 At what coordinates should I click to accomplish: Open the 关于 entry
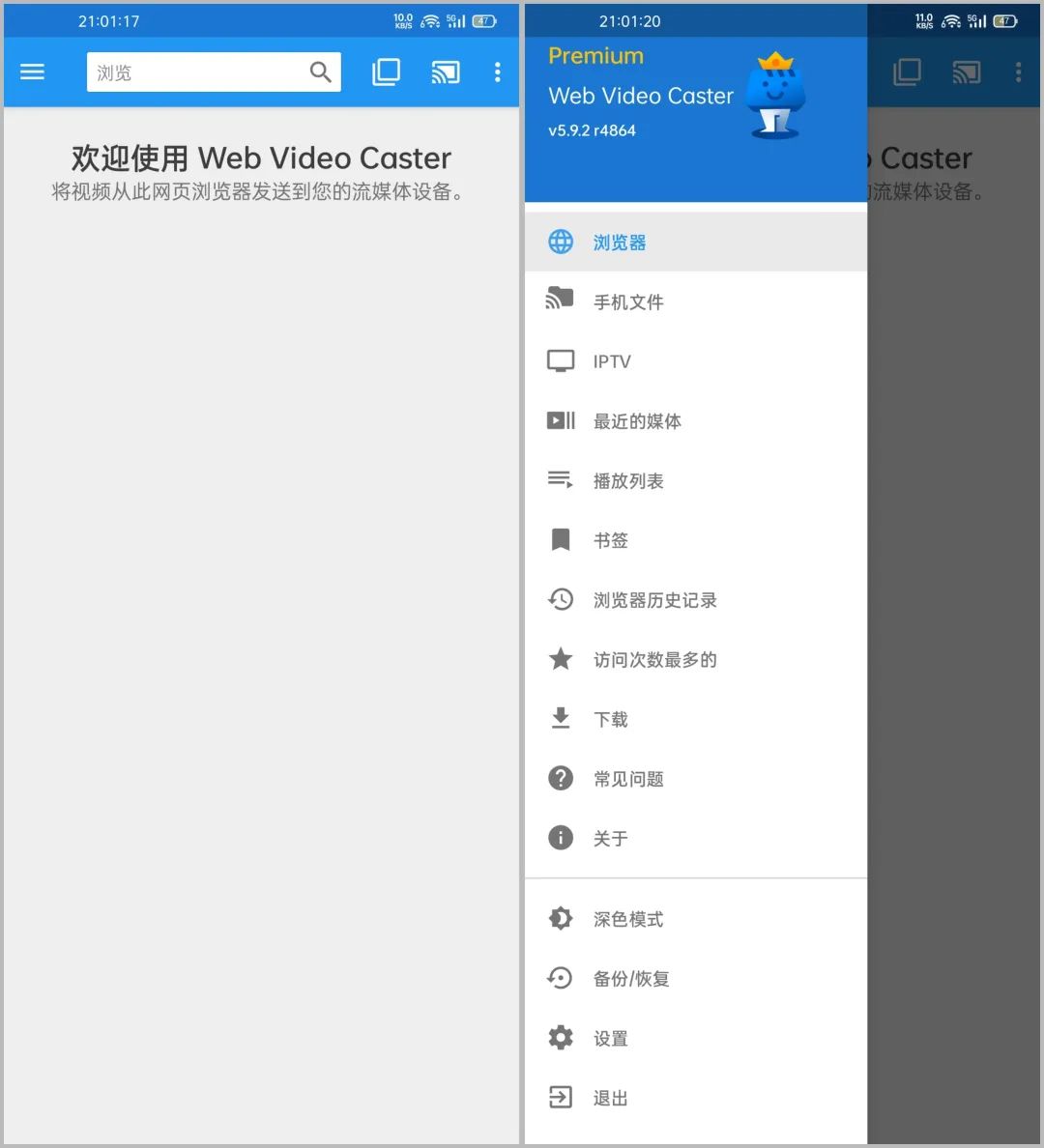(x=696, y=839)
